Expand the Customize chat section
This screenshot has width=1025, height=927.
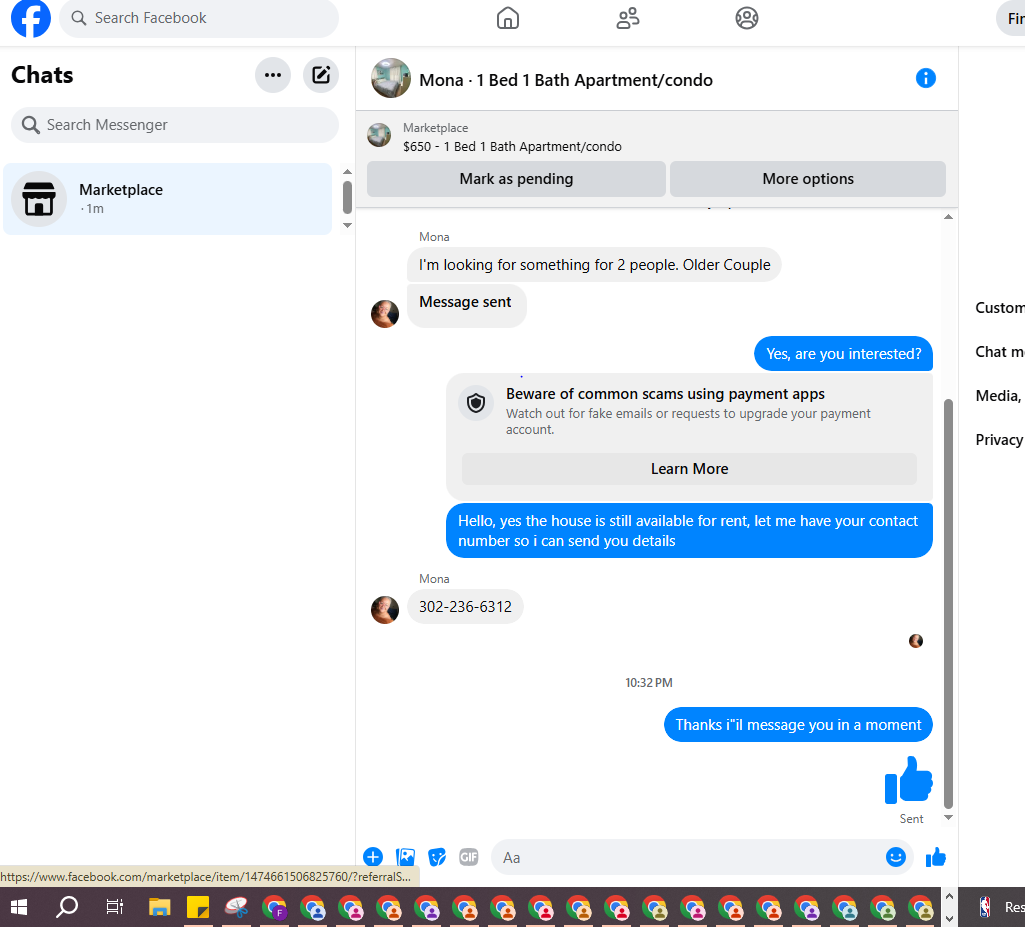[x=1000, y=307]
